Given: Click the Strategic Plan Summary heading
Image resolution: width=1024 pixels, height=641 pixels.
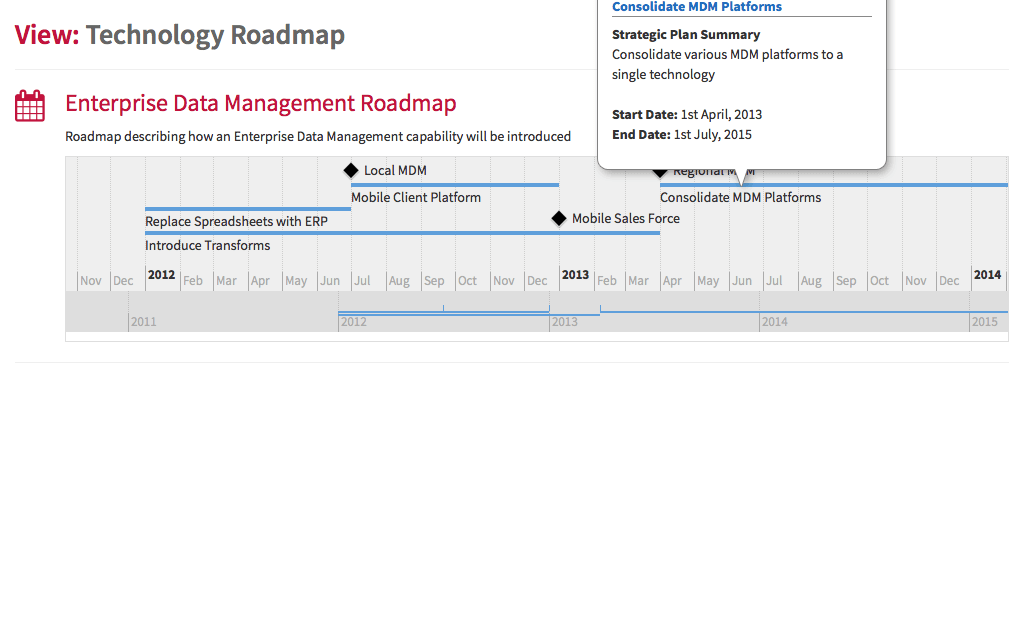Looking at the screenshot, I should 686,35.
